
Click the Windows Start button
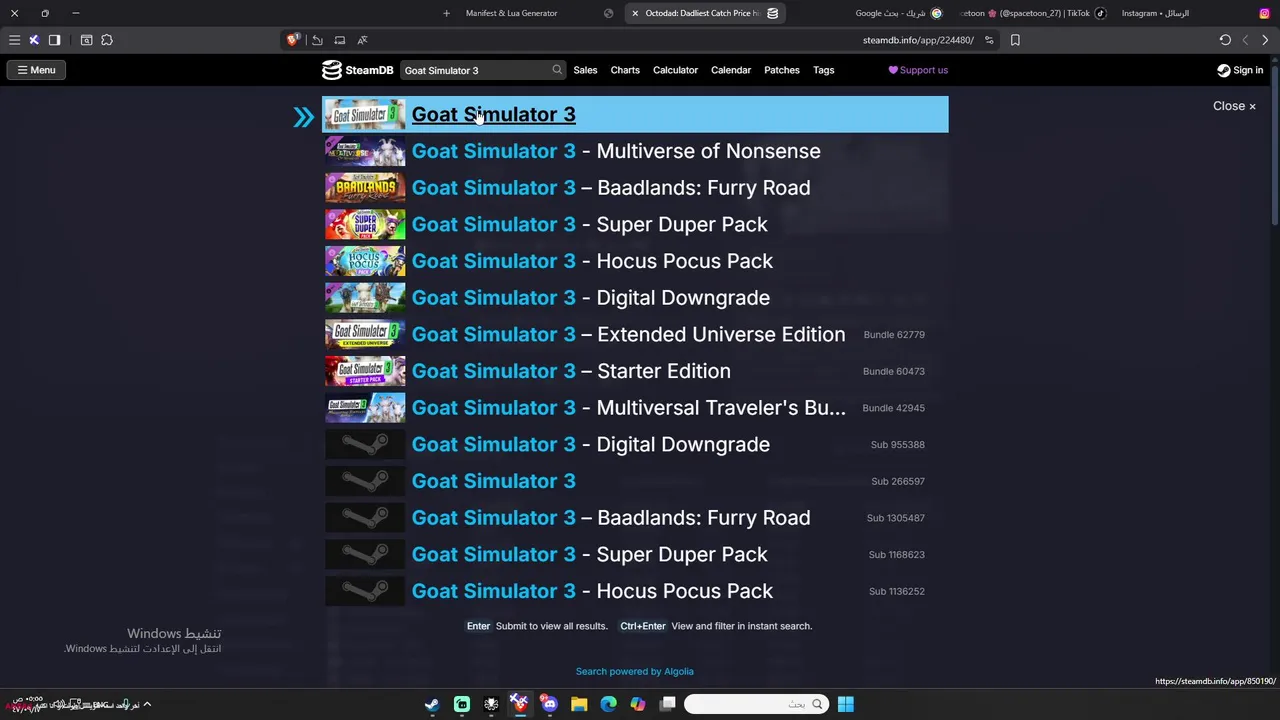(845, 704)
